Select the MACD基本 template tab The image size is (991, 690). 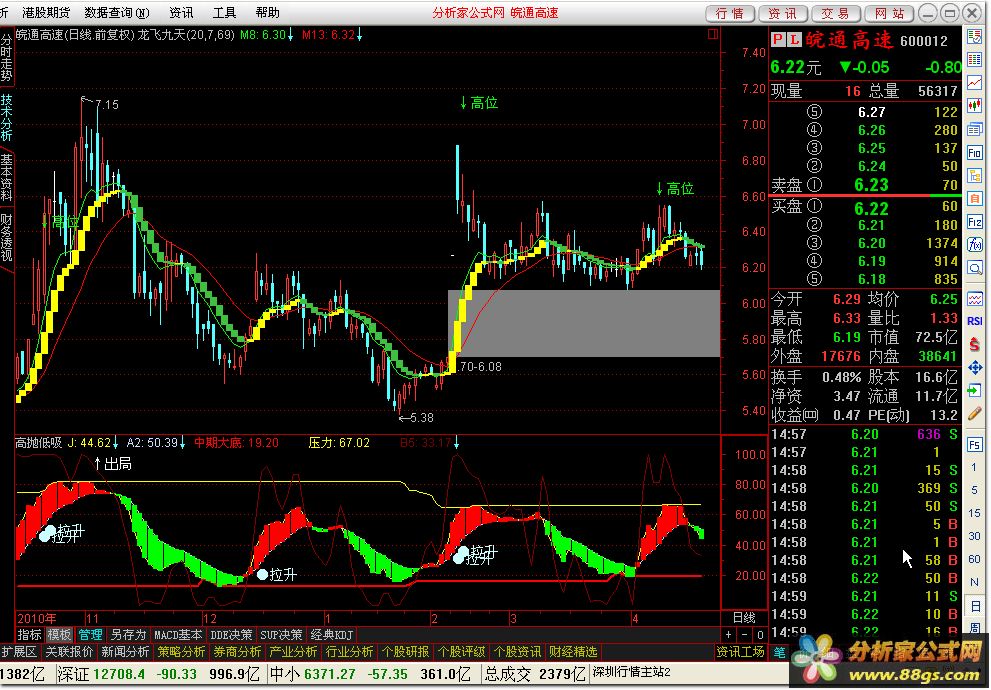point(178,634)
